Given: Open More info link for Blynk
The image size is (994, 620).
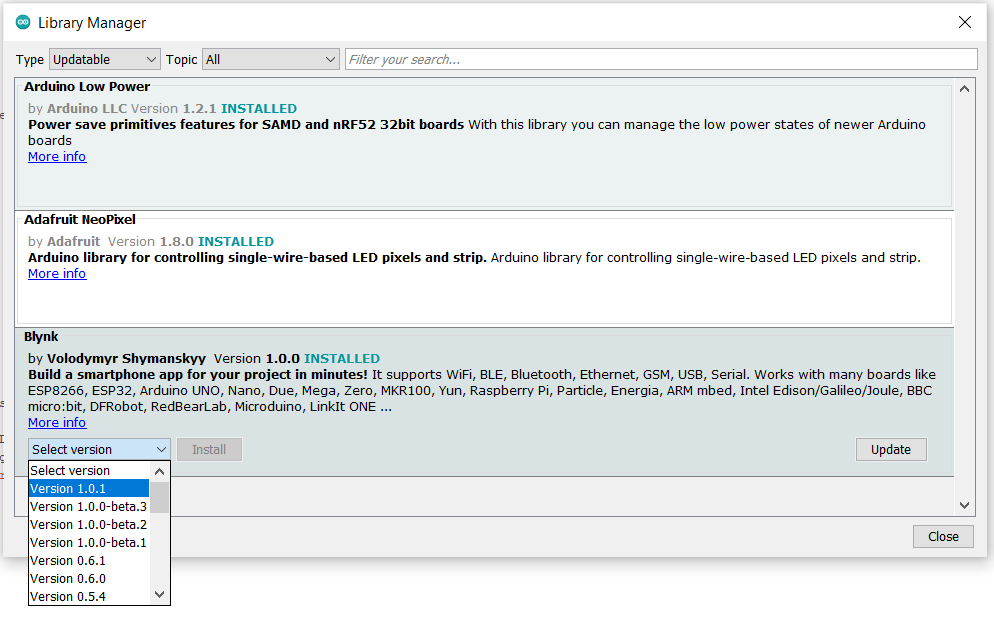Looking at the screenshot, I should pos(57,423).
